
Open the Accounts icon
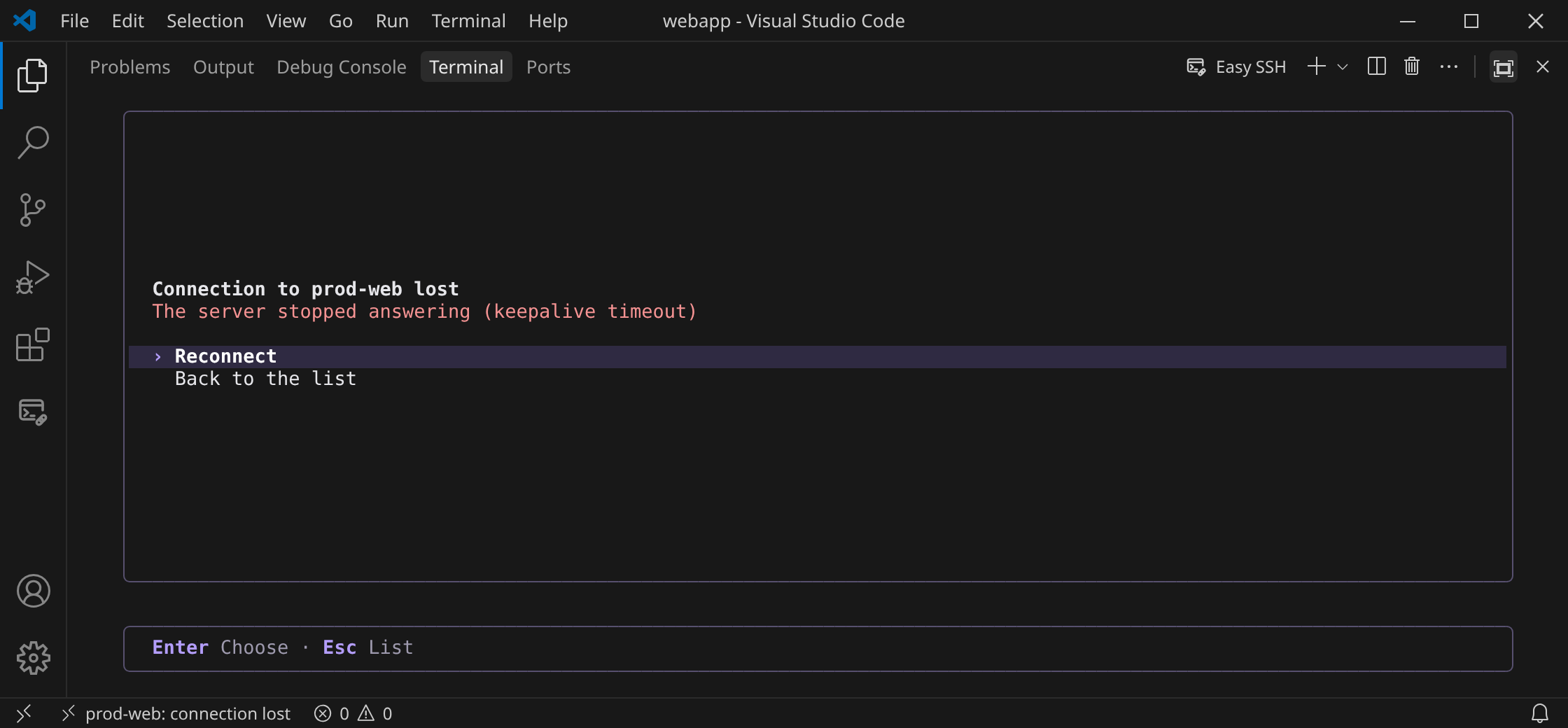pyautogui.click(x=33, y=591)
